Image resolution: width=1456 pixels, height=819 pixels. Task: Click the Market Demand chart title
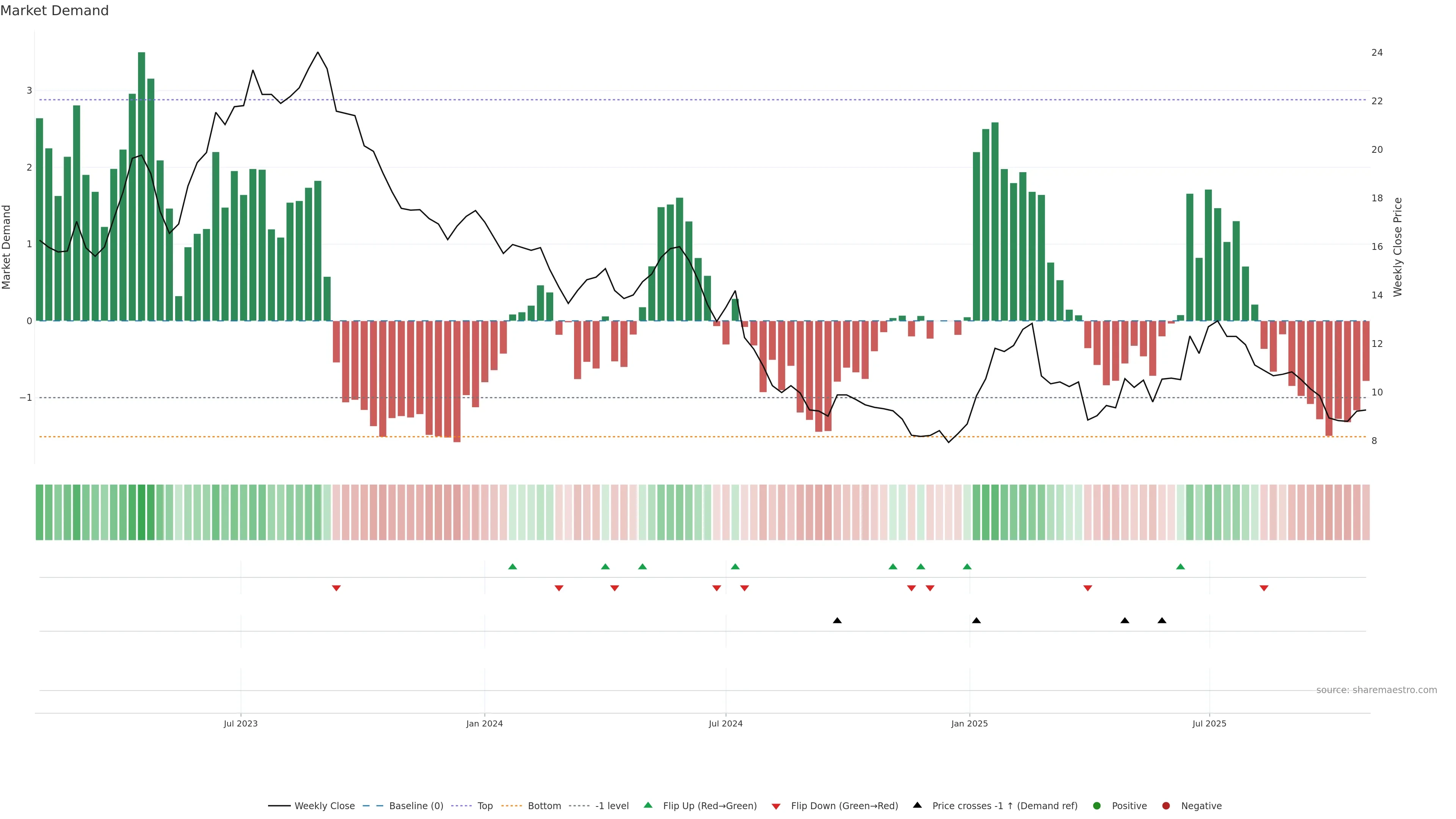coord(54,11)
